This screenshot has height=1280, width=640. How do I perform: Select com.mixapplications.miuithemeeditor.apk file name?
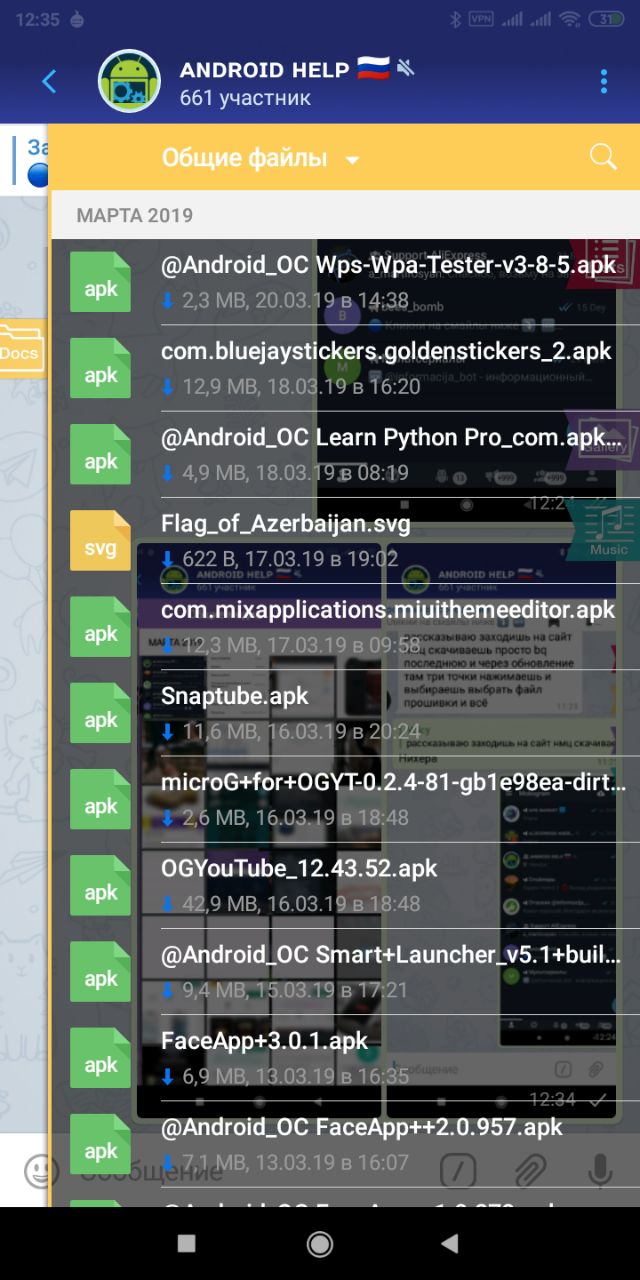click(388, 610)
